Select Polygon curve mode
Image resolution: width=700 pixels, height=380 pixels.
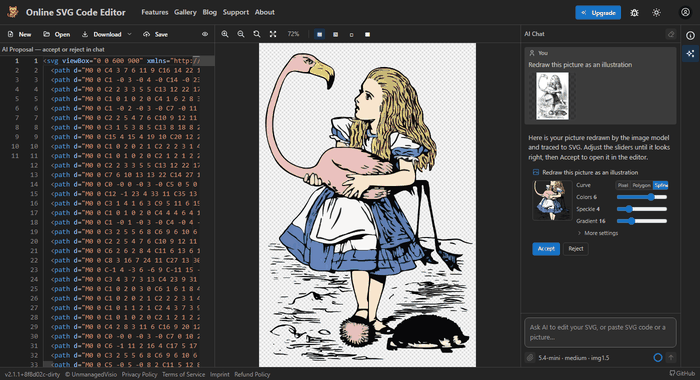coord(641,185)
